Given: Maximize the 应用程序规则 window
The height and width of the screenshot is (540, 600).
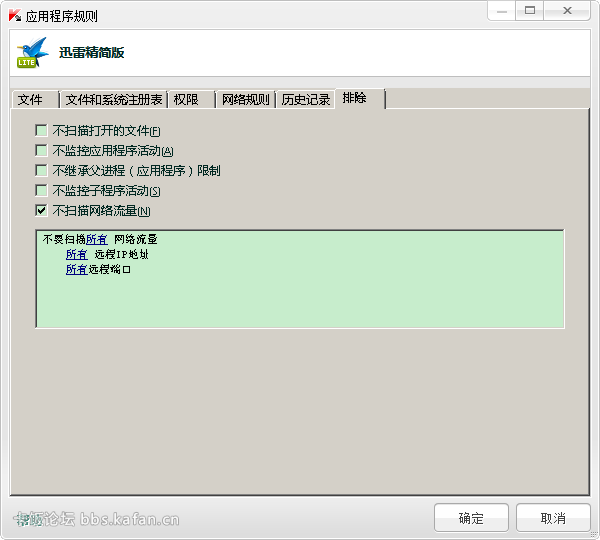Looking at the screenshot, I should (530, 11).
